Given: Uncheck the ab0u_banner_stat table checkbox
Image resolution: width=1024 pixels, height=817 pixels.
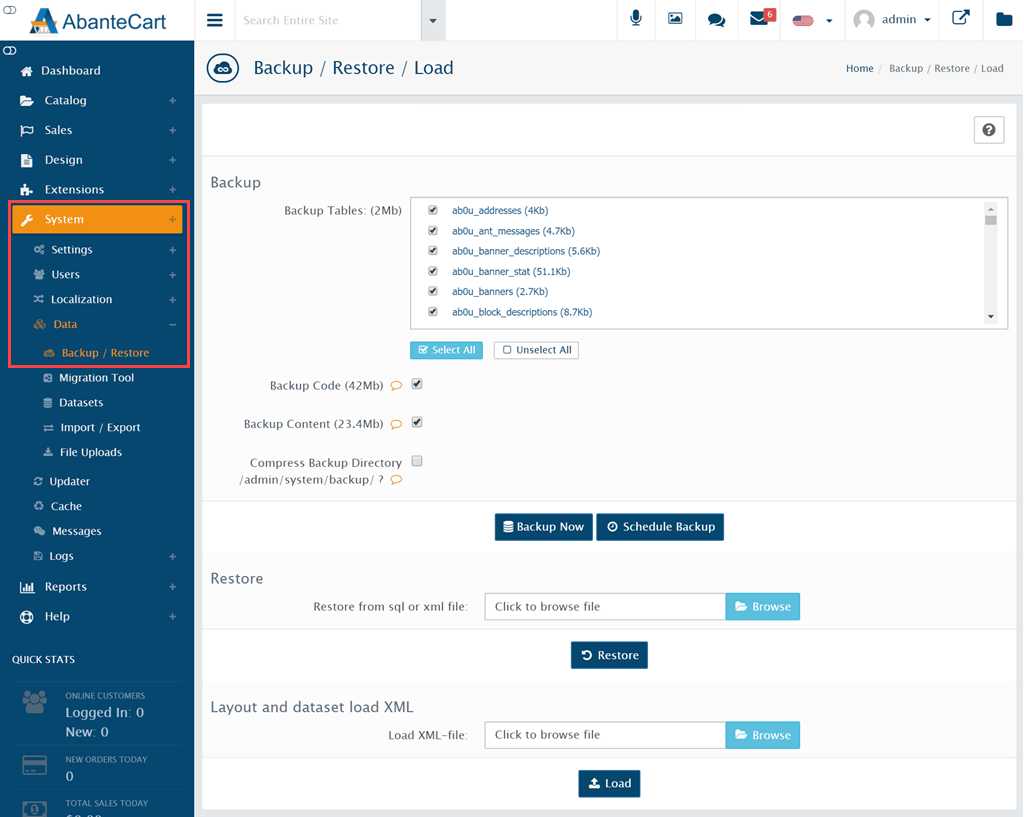Looking at the screenshot, I should click(x=432, y=271).
